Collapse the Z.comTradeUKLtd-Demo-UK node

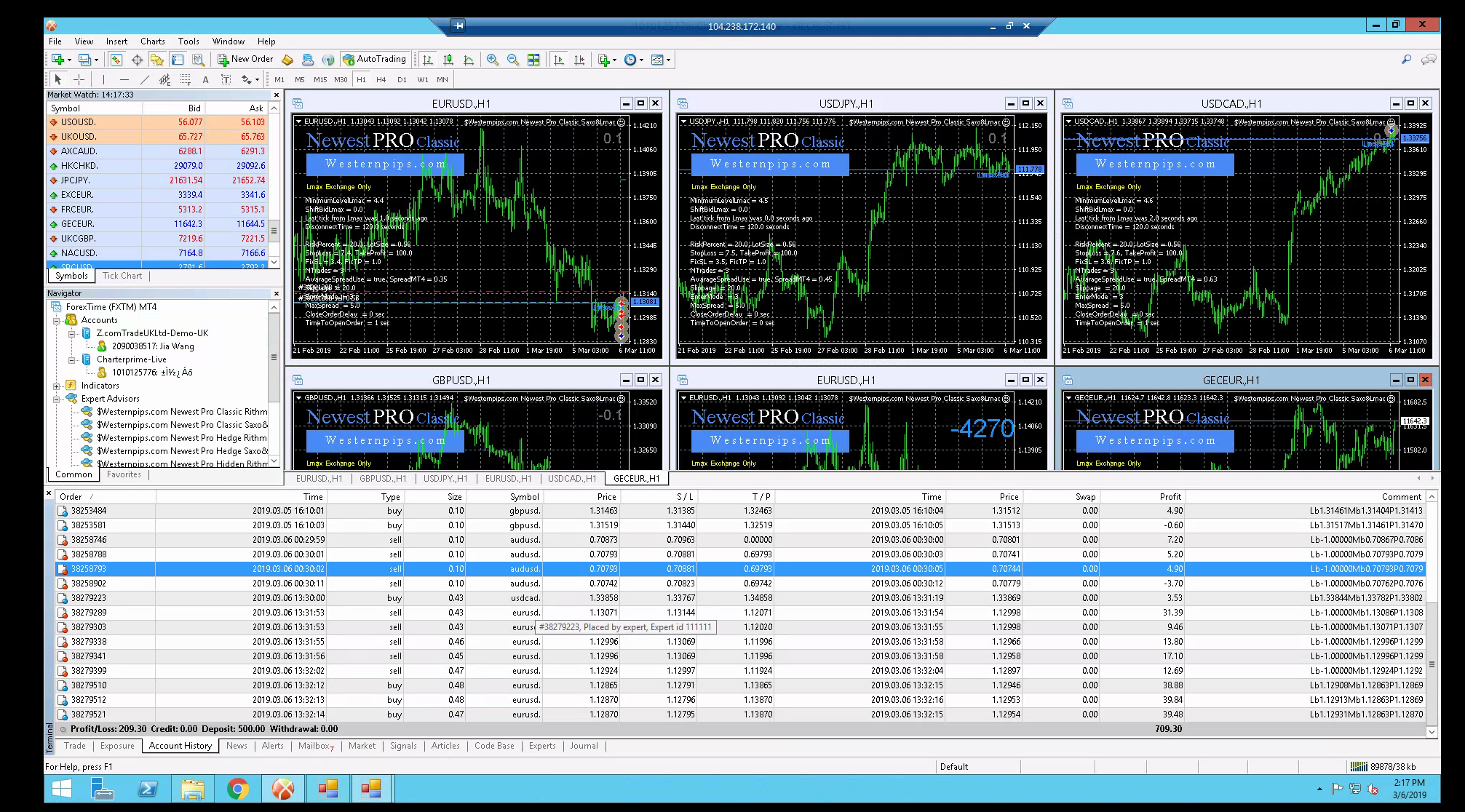tap(72, 333)
